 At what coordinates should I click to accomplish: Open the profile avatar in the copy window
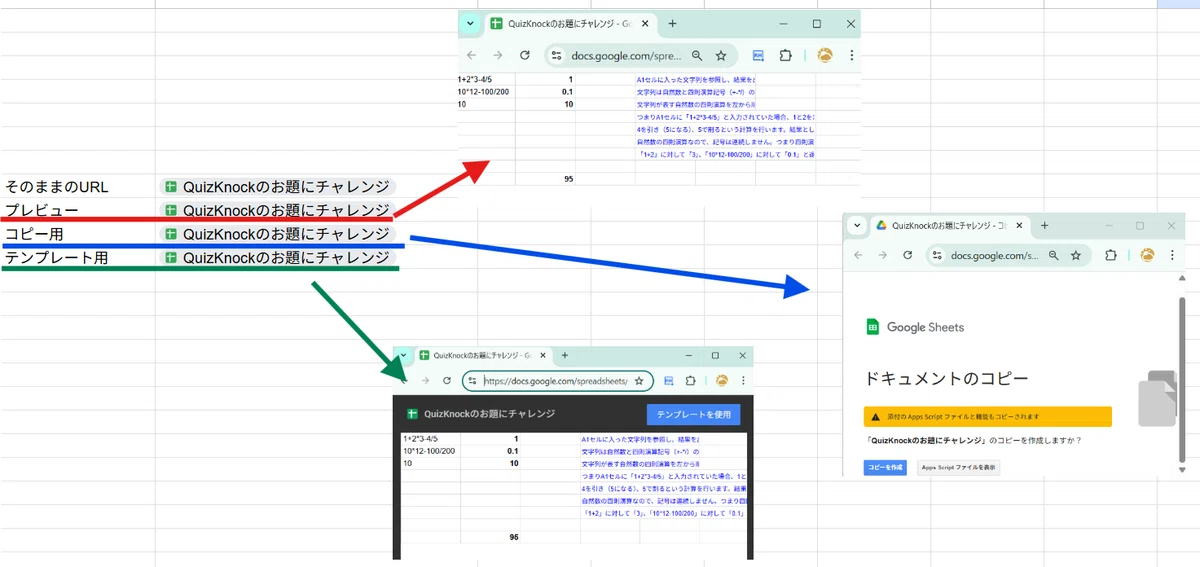(1147, 255)
